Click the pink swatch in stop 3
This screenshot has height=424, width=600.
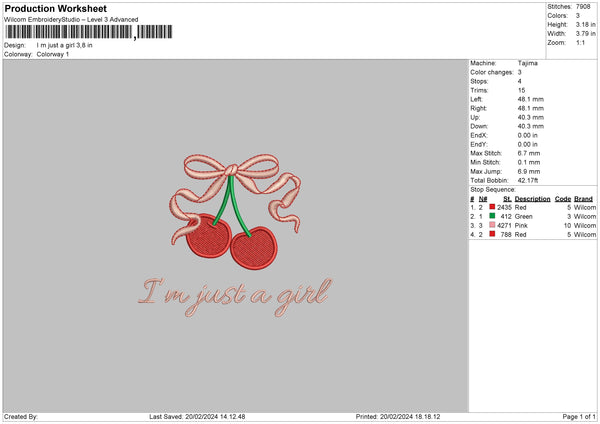pos(492,225)
